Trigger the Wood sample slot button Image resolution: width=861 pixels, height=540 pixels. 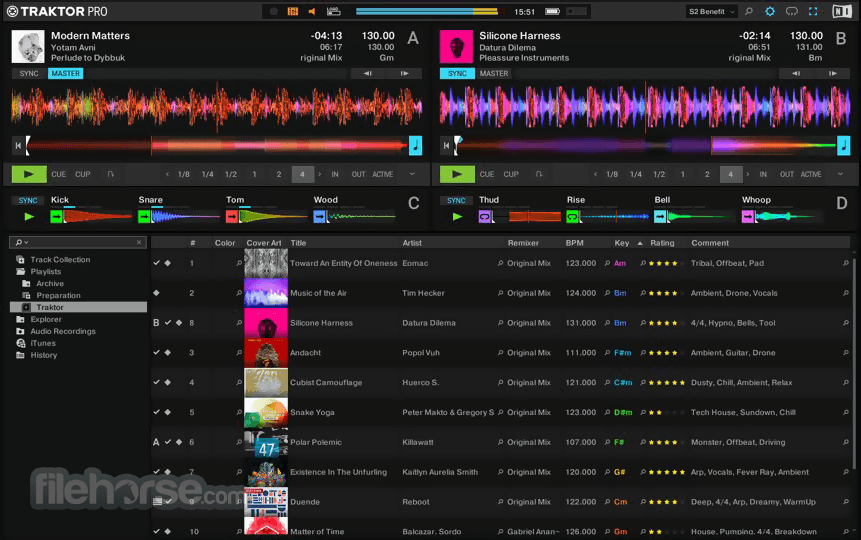[320, 216]
